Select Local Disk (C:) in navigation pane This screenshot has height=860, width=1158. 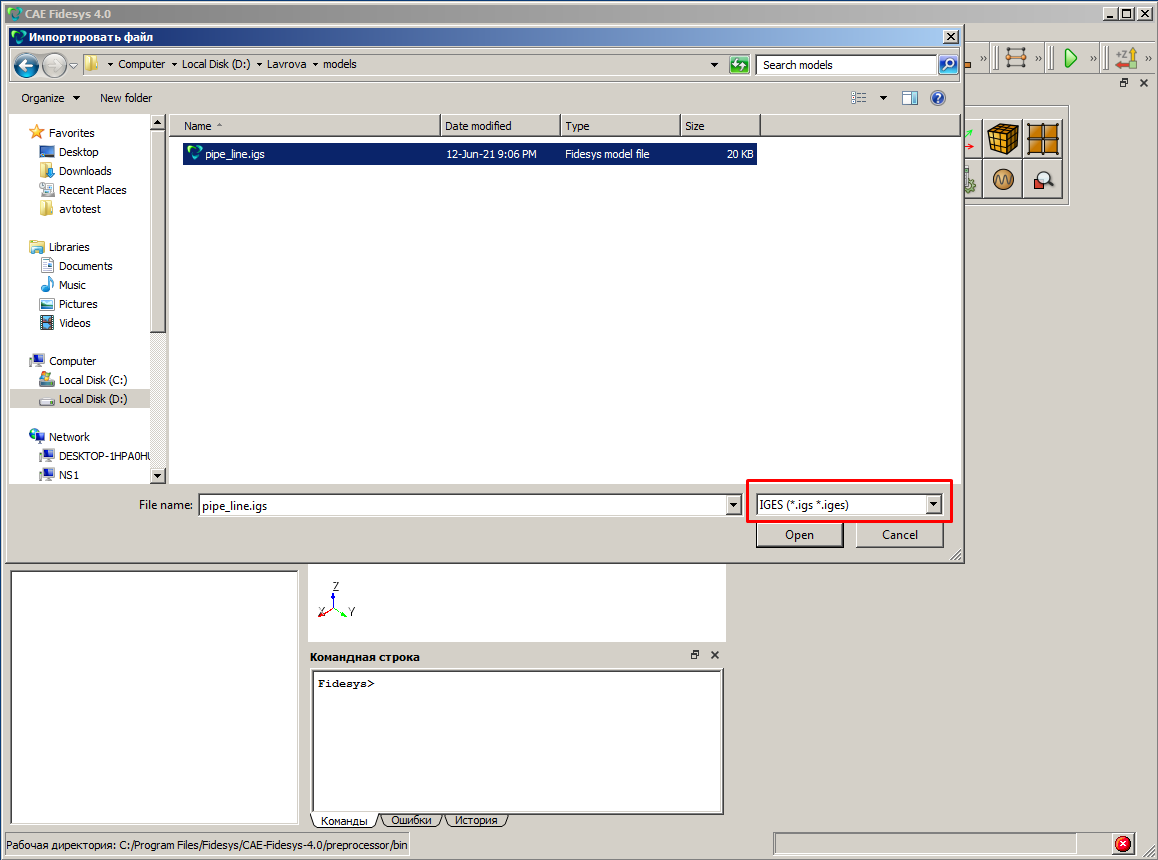coord(93,380)
